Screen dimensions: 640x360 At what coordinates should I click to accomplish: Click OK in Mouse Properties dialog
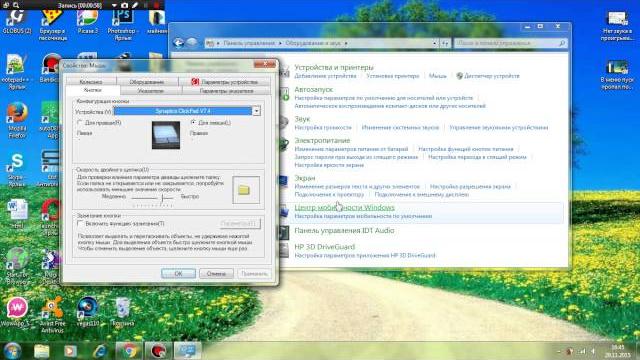pos(178,273)
